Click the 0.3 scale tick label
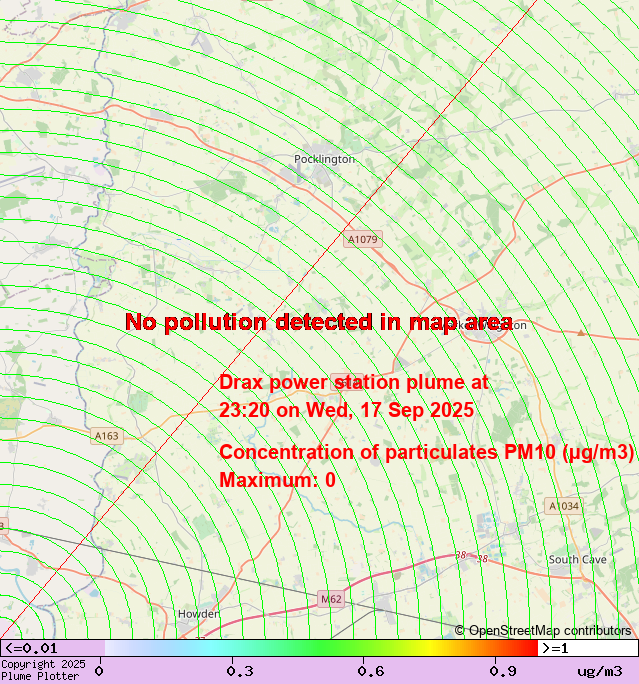Screen dimensions: 639x684 [240, 671]
